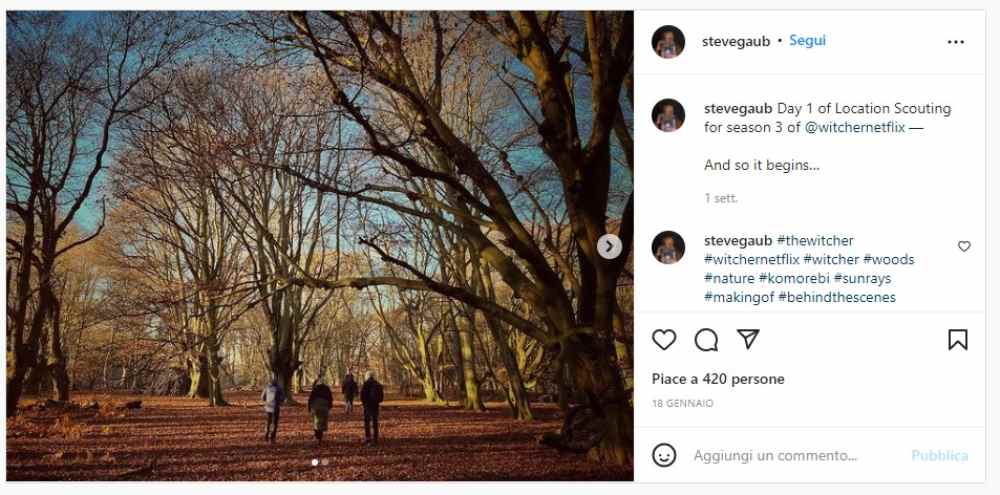Open the comment bubble icon
Viewport: 1000px width, 495px height.
pyautogui.click(x=706, y=340)
